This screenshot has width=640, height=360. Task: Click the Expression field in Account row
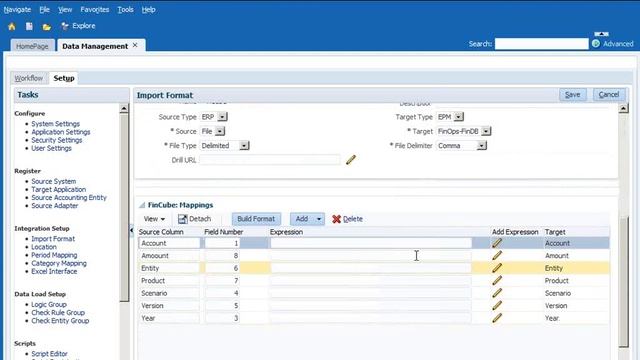click(371, 243)
